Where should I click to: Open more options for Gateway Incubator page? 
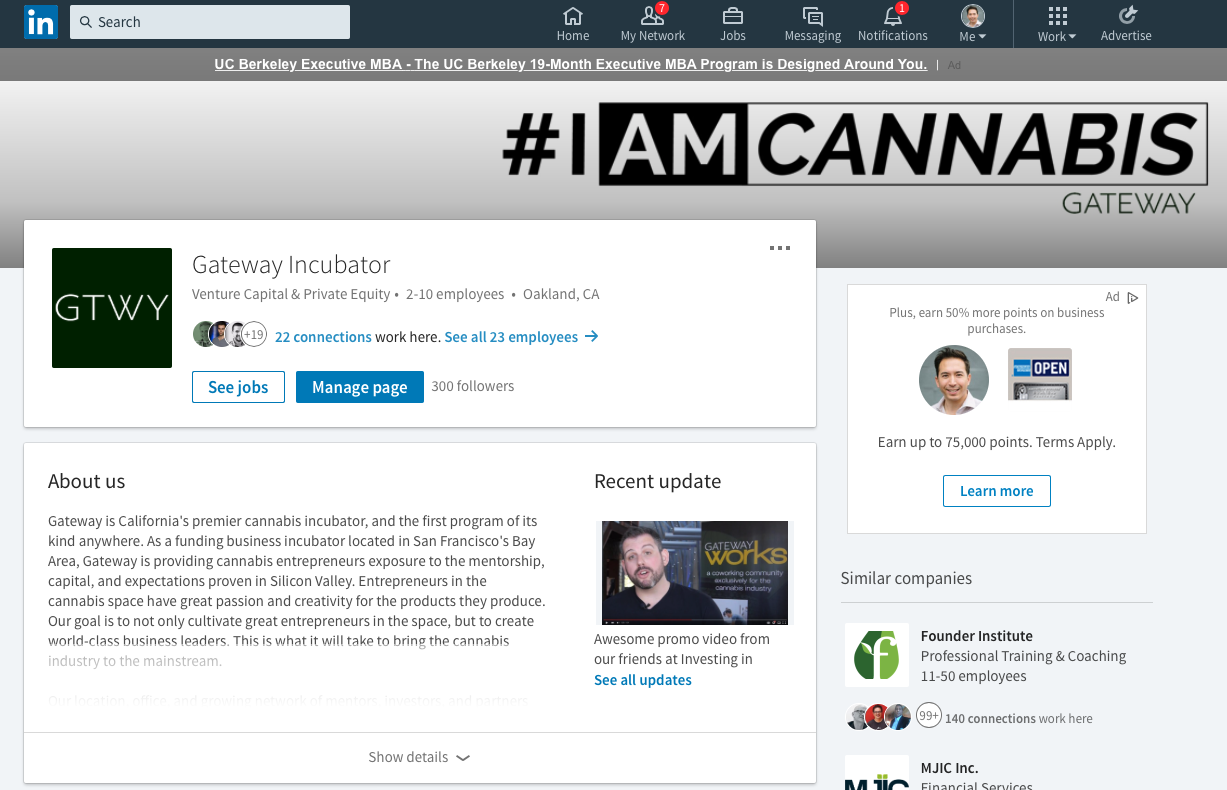[780, 247]
